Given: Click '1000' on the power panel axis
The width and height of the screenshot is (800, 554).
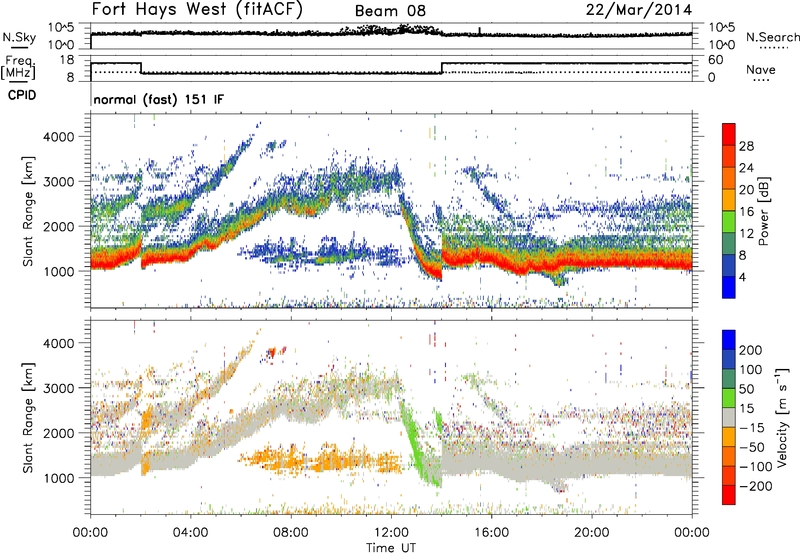Looking at the screenshot, I should 58,271.
